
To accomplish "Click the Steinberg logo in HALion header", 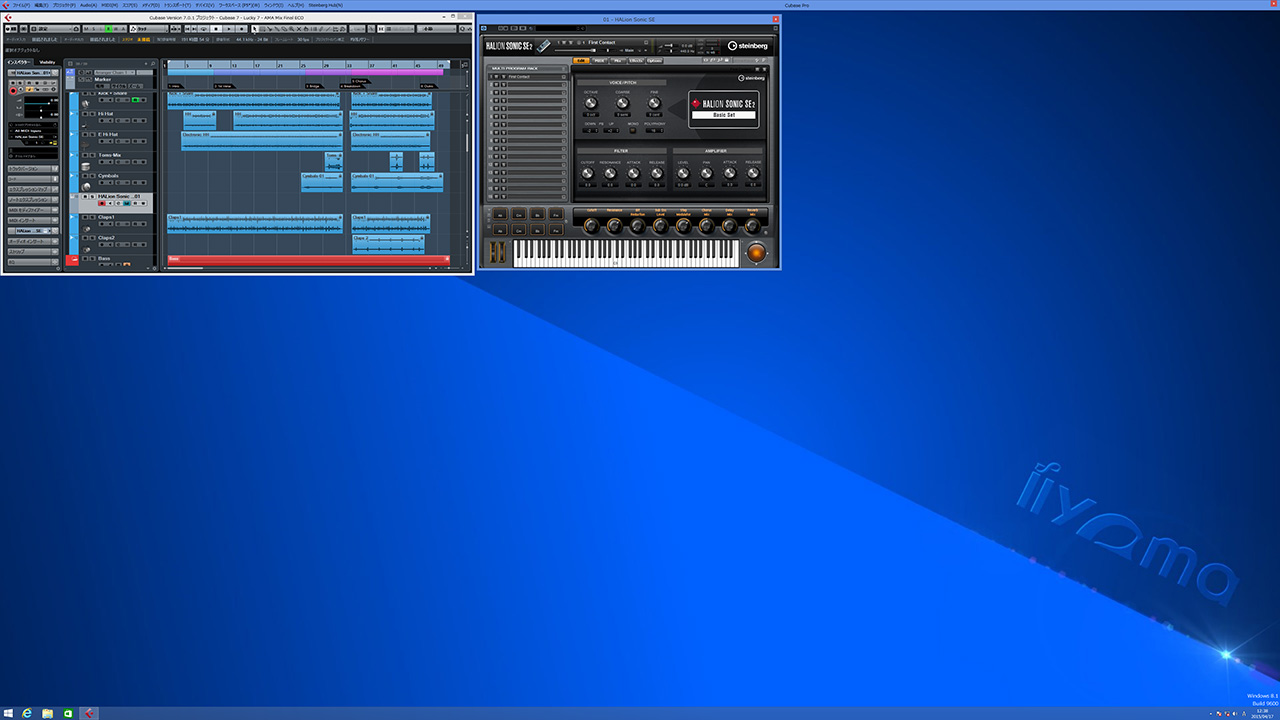I will pos(747,46).
